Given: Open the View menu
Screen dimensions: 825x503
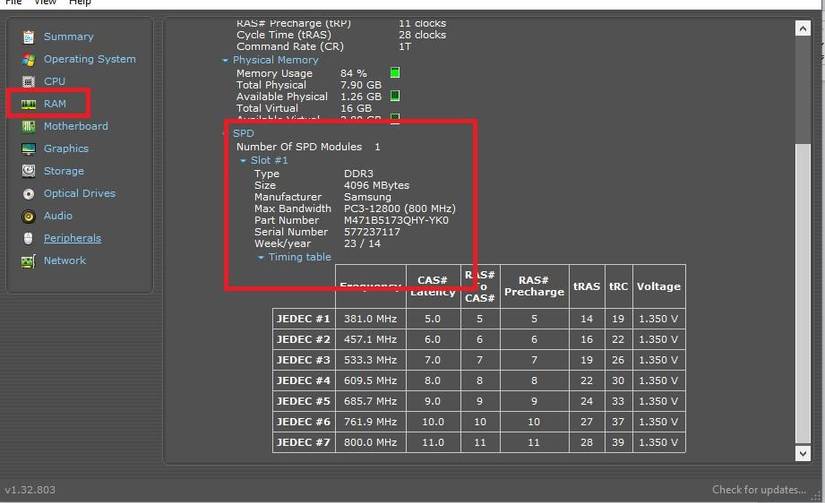Looking at the screenshot, I should 45,3.
